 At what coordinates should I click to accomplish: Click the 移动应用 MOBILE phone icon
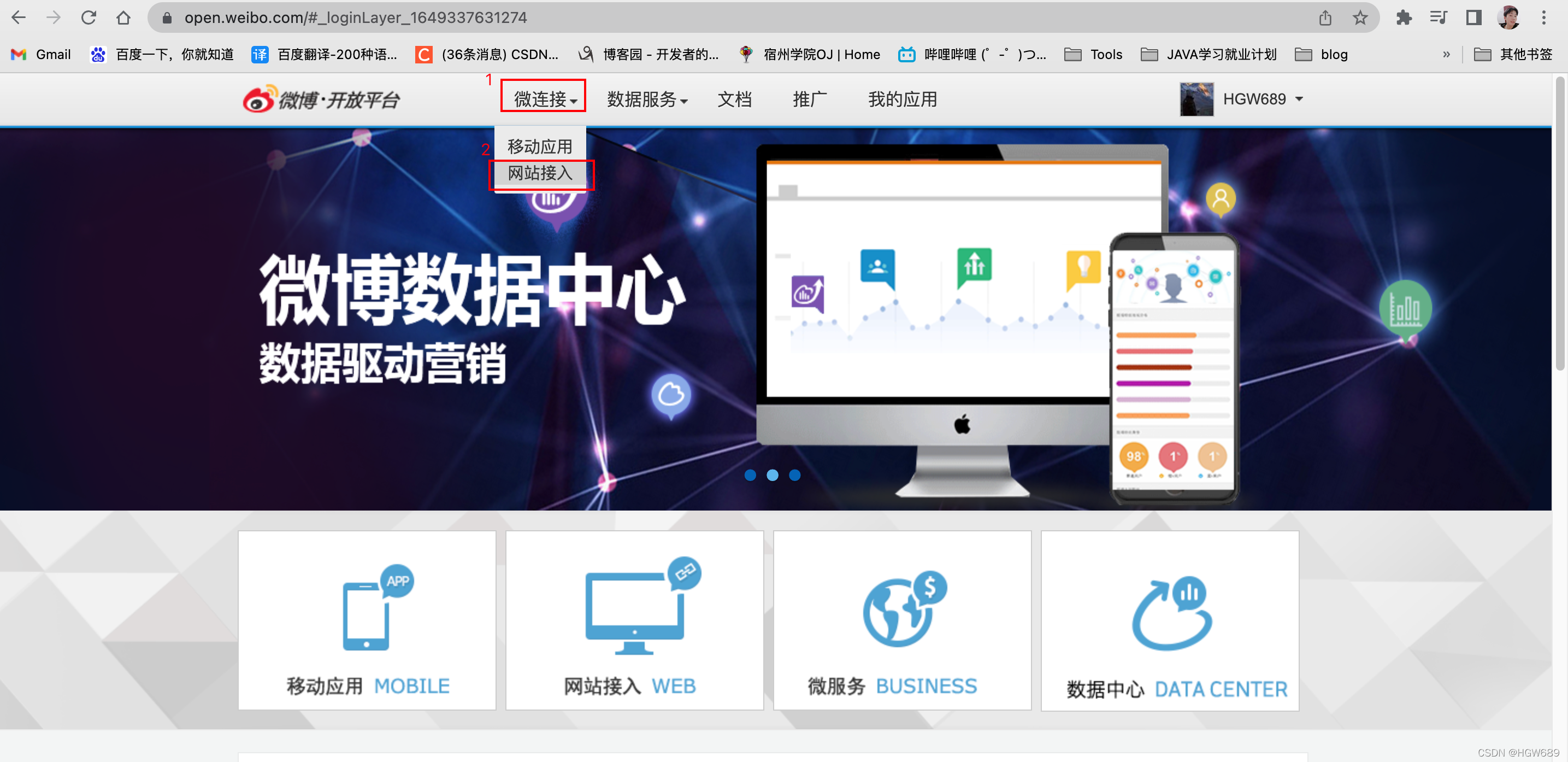378,607
